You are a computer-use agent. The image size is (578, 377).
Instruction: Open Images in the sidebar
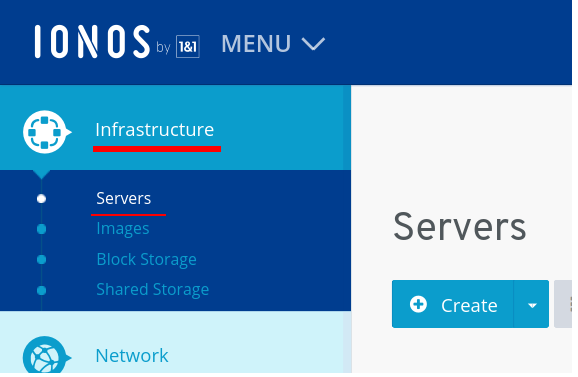click(x=123, y=228)
